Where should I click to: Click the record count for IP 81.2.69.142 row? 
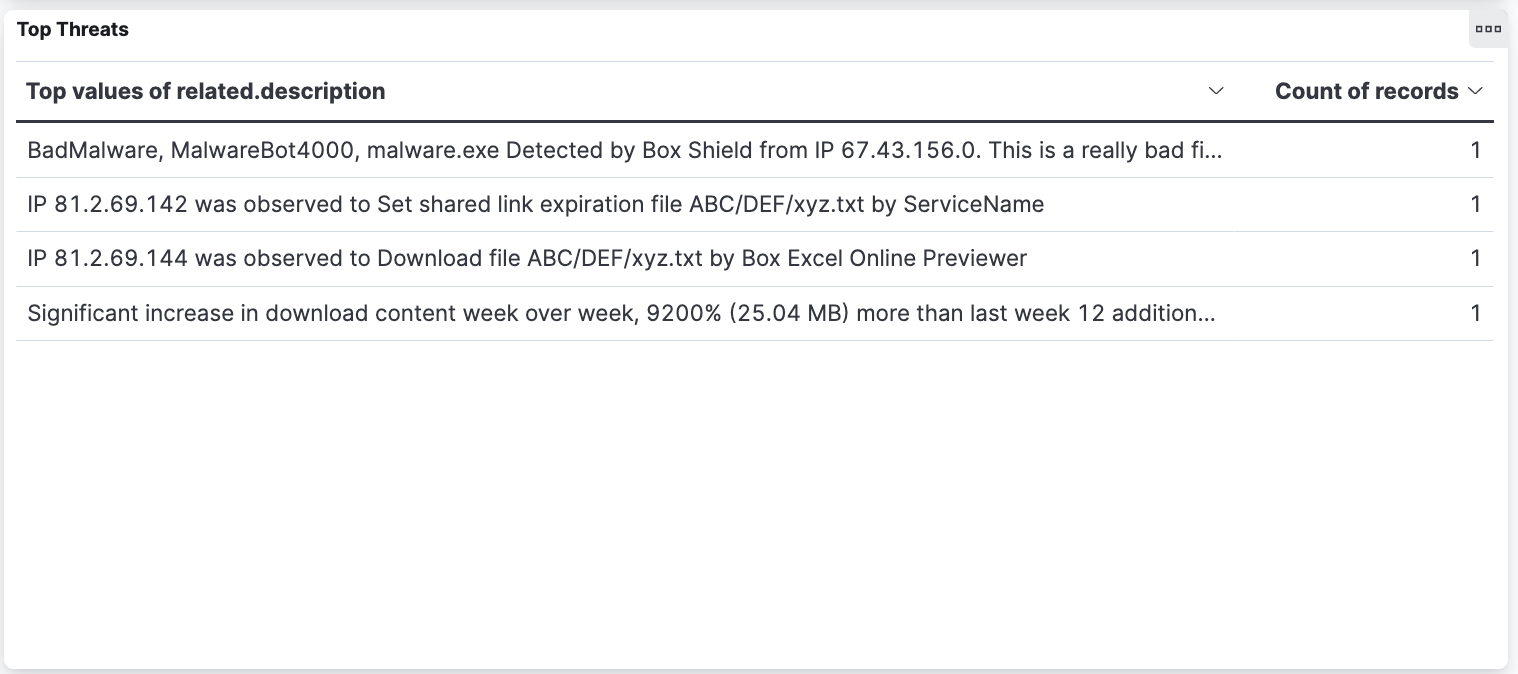(1475, 205)
